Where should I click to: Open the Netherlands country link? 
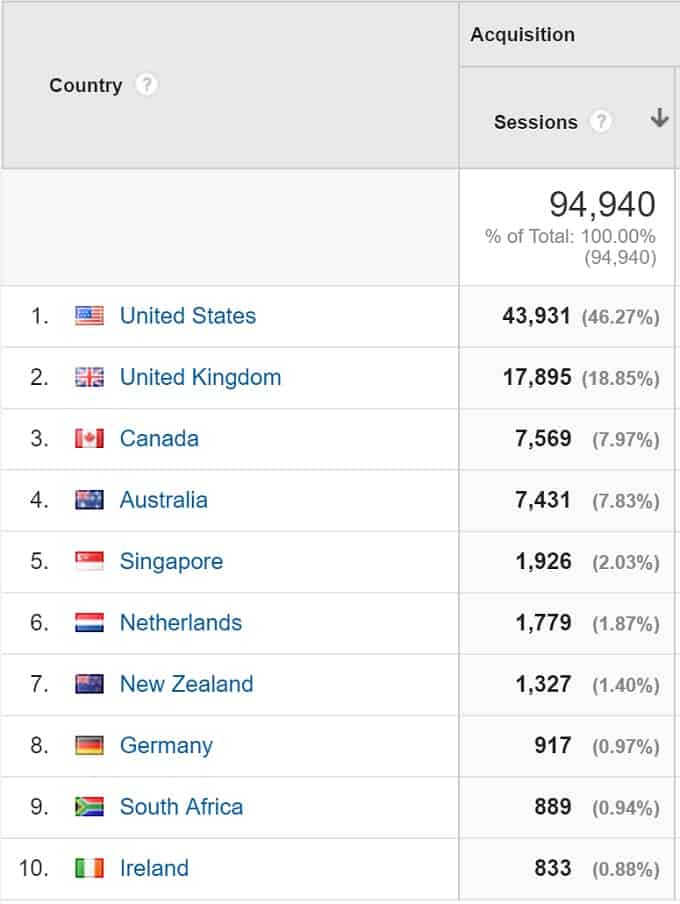pos(181,623)
